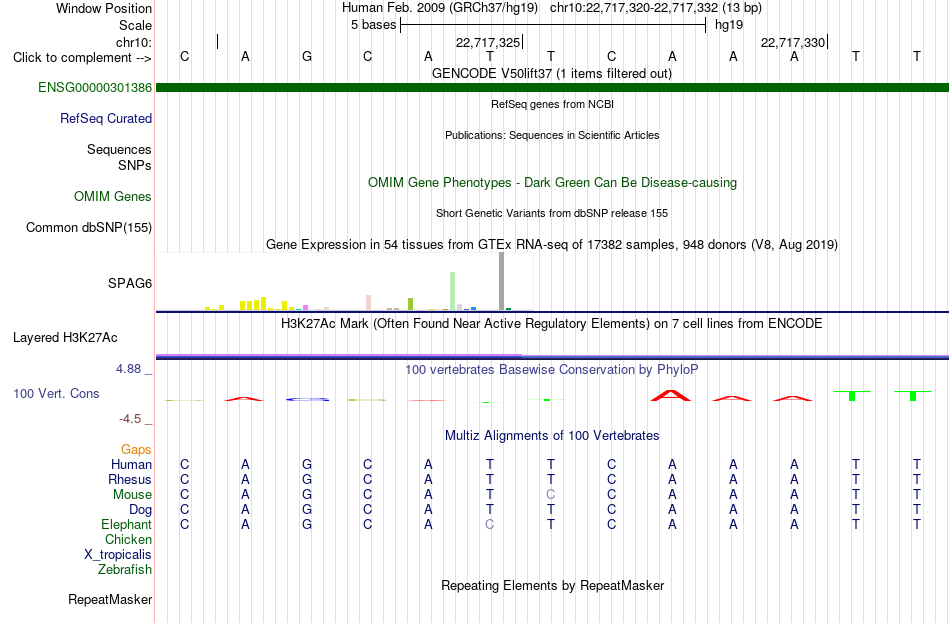
Task: Select the Dog species label
Action: tap(140, 510)
